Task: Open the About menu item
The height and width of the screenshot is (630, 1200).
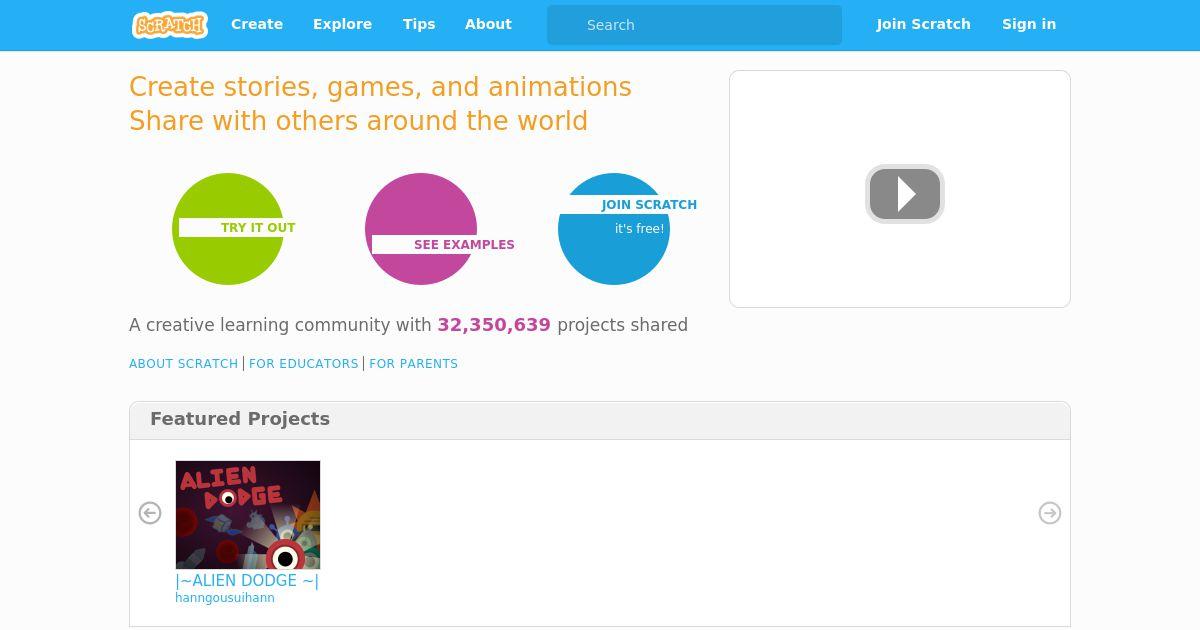Action: pyautogui.click(x=488, y=24)
